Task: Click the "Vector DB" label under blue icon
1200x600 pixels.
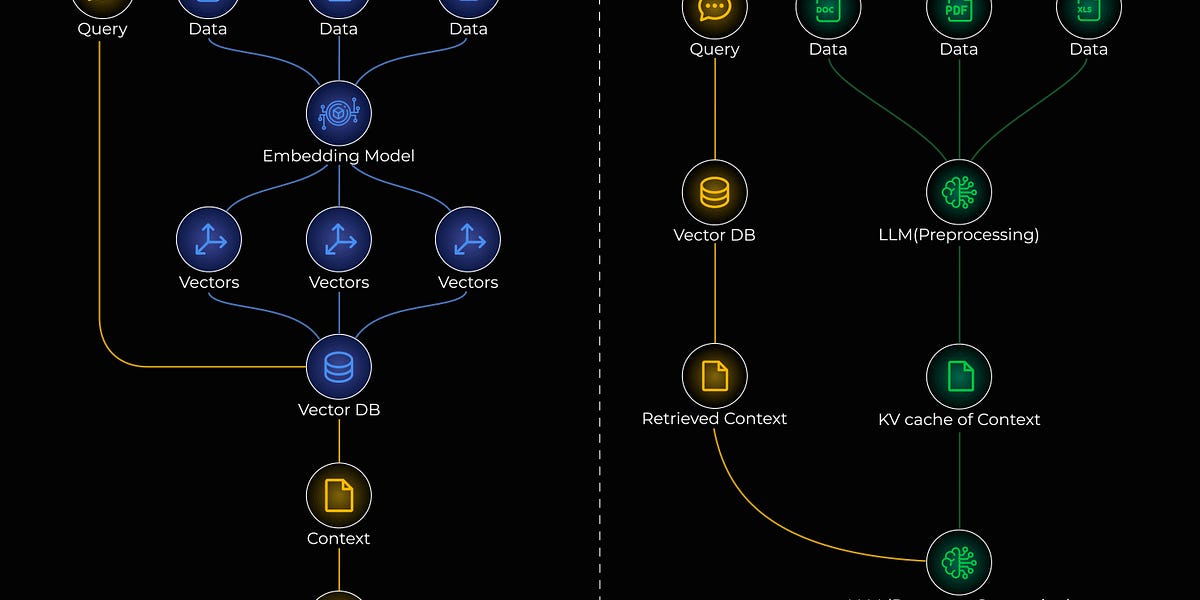Action: pos(339,410)
